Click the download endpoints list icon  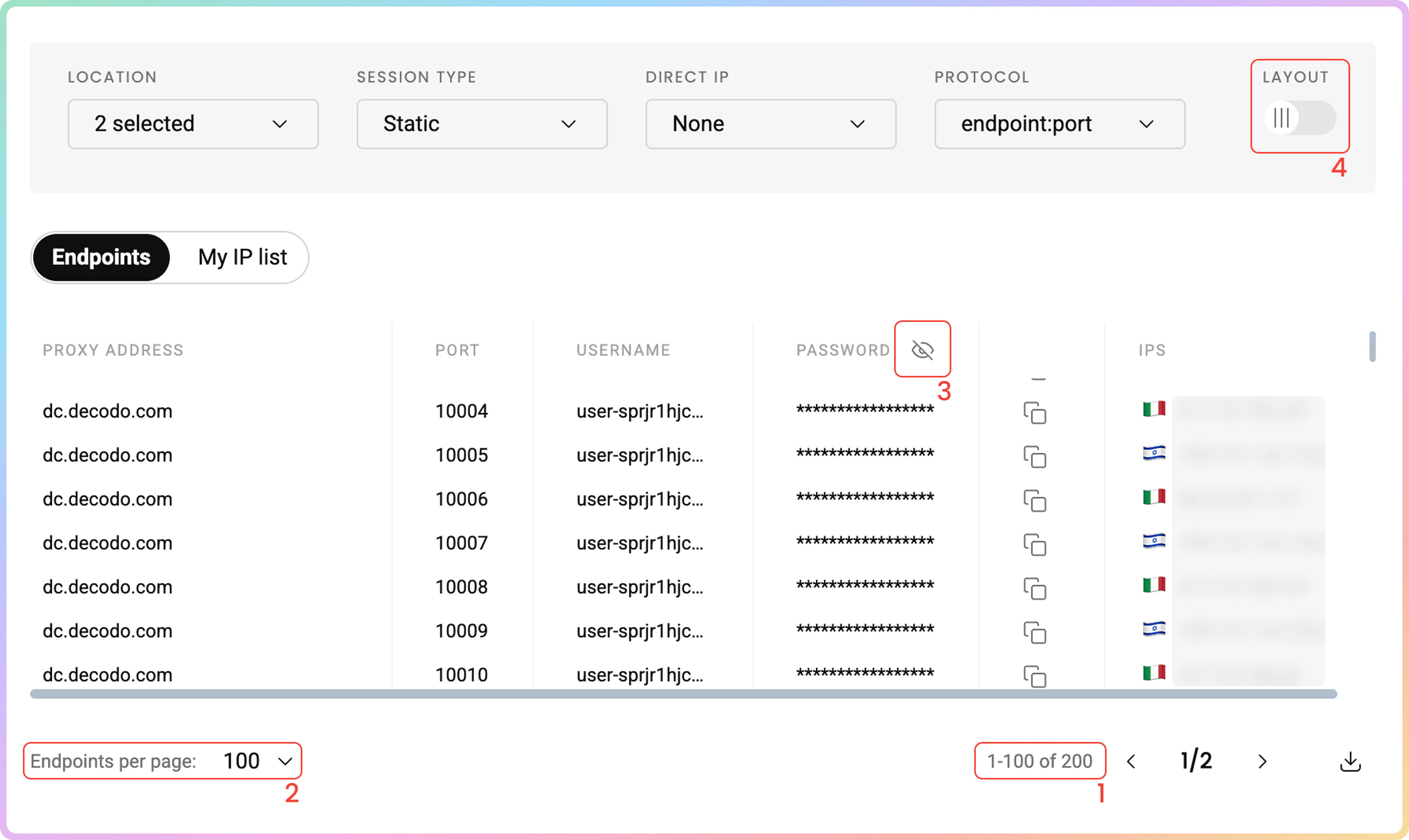(1350, 761)
